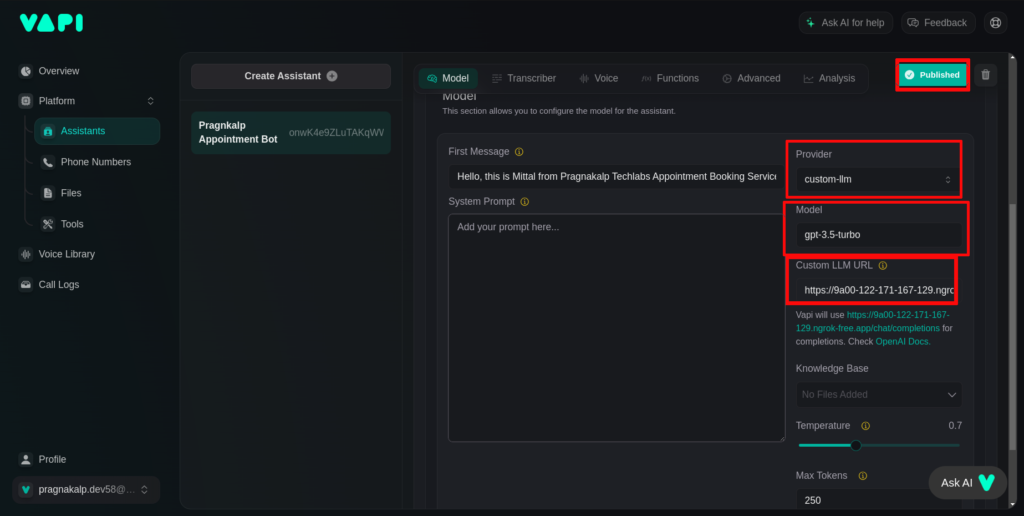Open the Knowledge Base files dropdown

(878, 395)
